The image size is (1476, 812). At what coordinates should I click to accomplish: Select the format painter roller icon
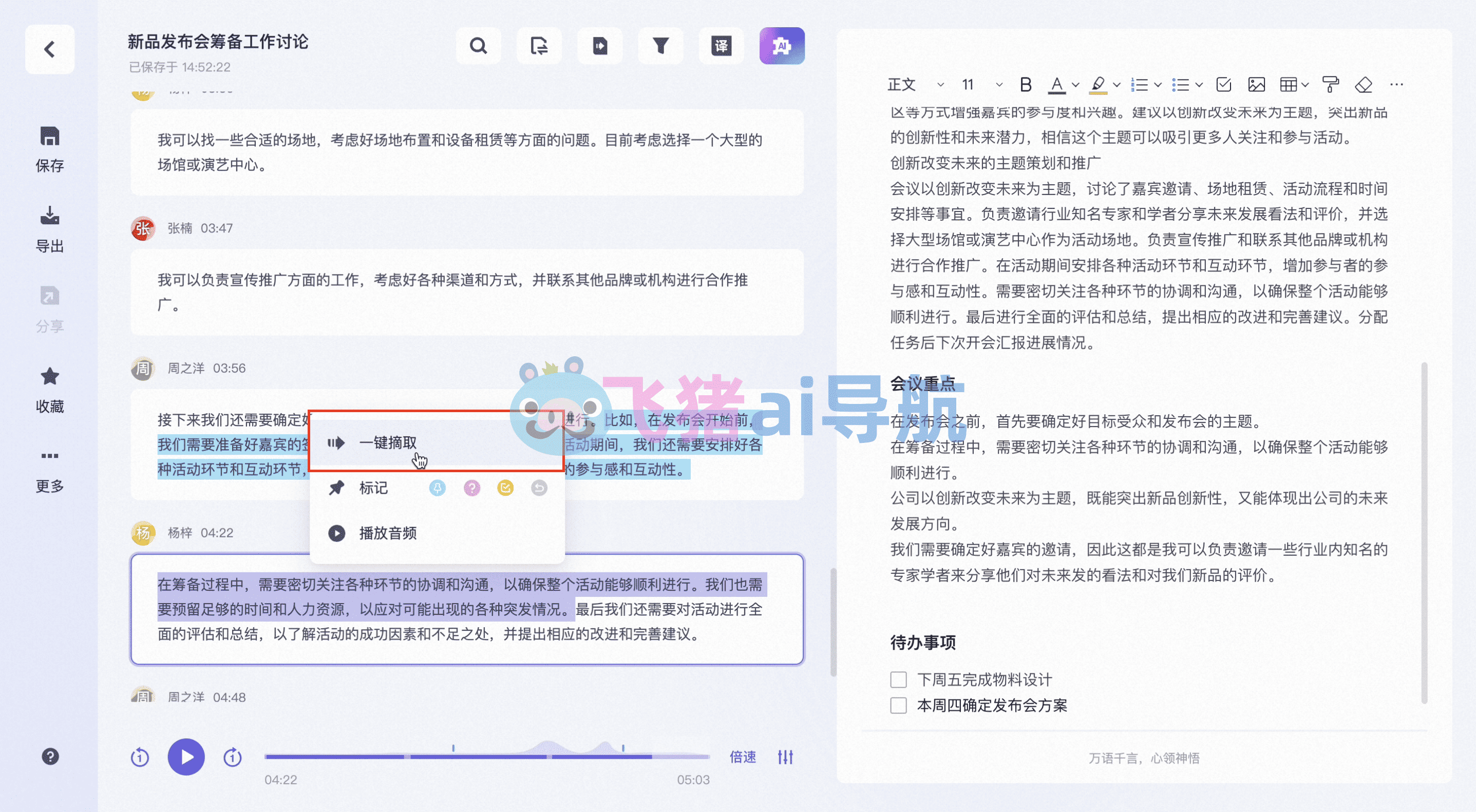click(1331, 85)
